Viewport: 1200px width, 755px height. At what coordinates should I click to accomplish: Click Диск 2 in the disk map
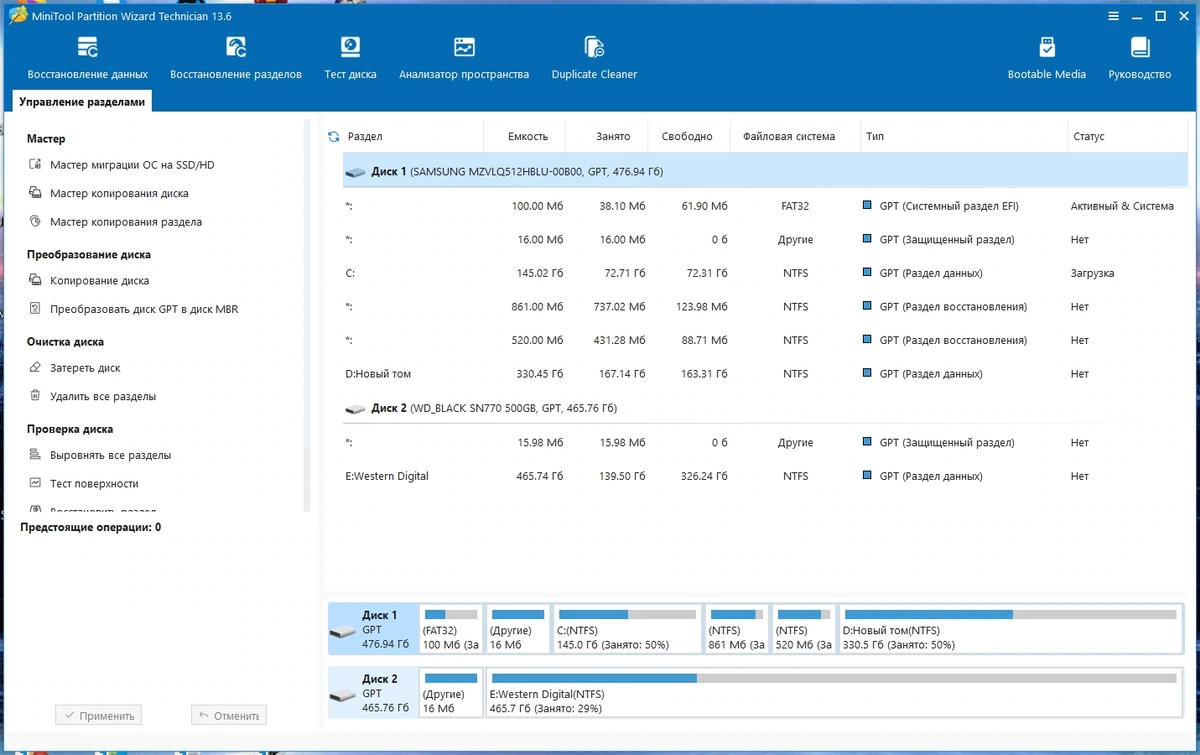(372, 693)
